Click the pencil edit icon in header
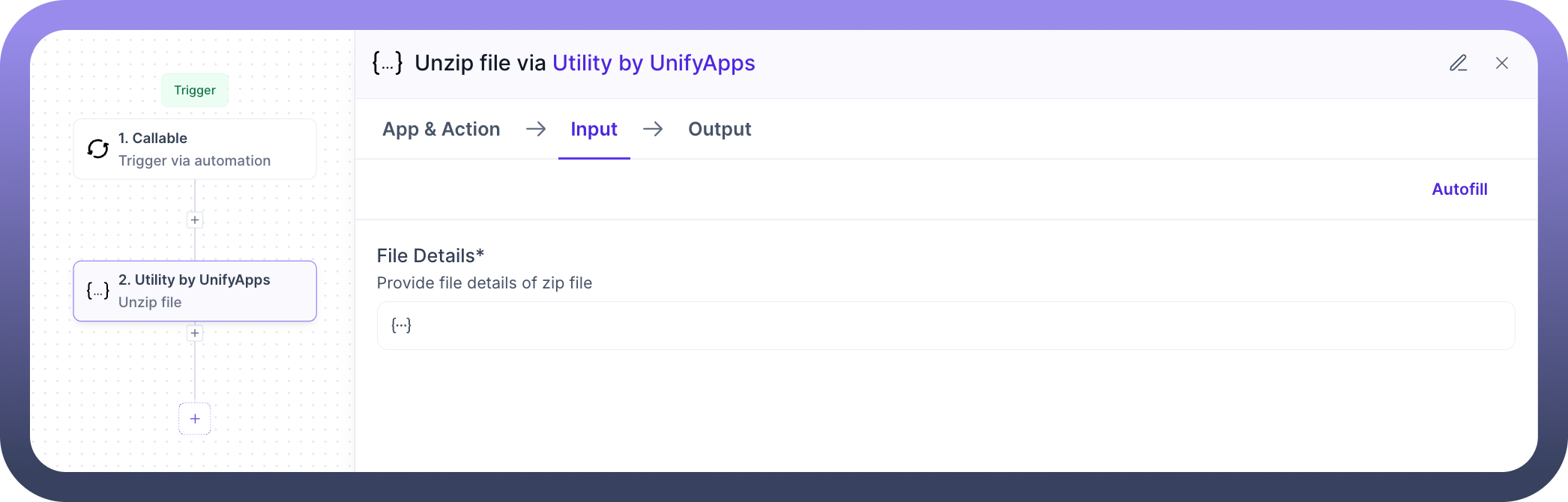1568x502 pixels. coord(1458,63)
